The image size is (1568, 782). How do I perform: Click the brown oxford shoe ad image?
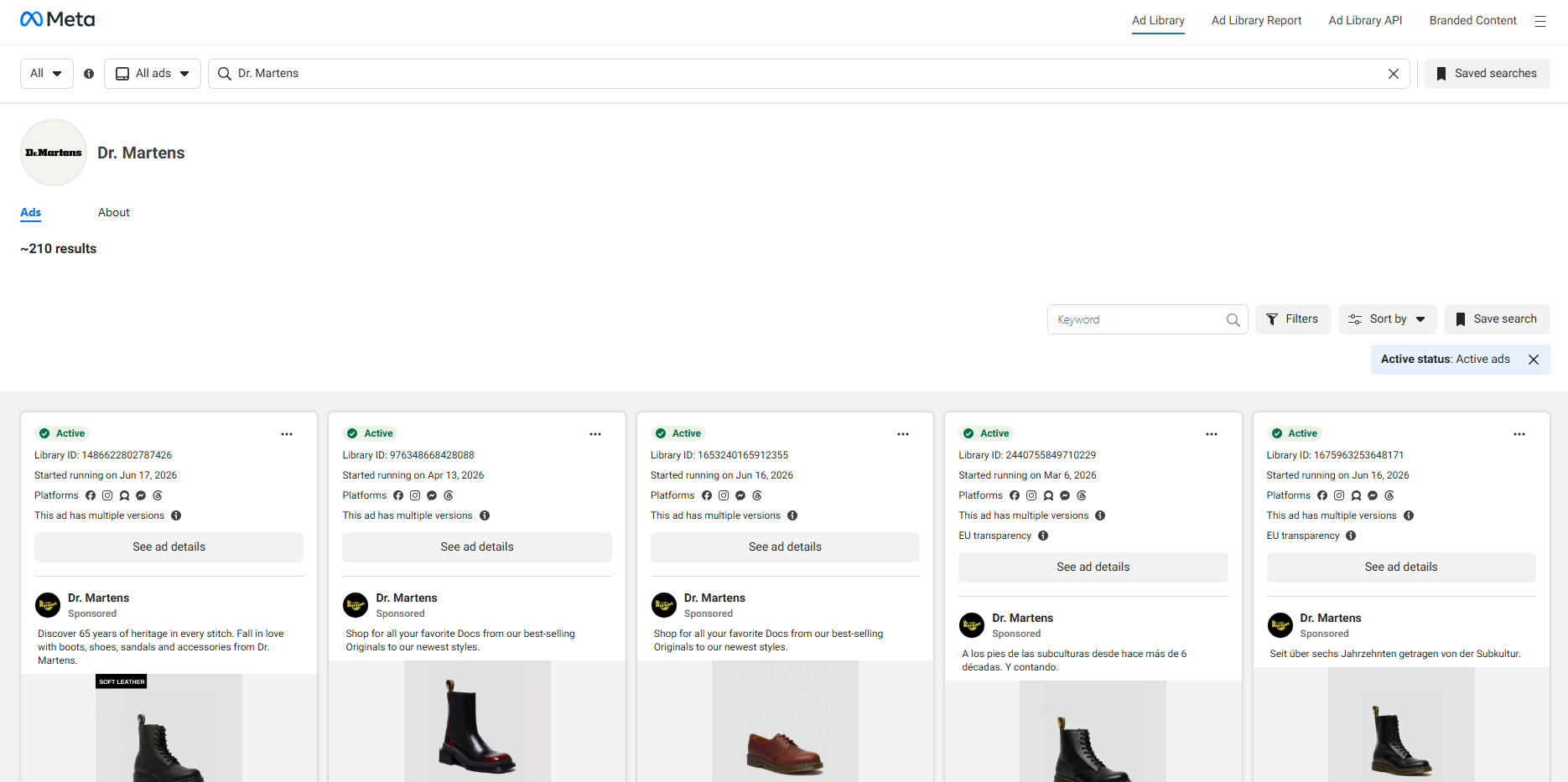(x=785, y=722)
